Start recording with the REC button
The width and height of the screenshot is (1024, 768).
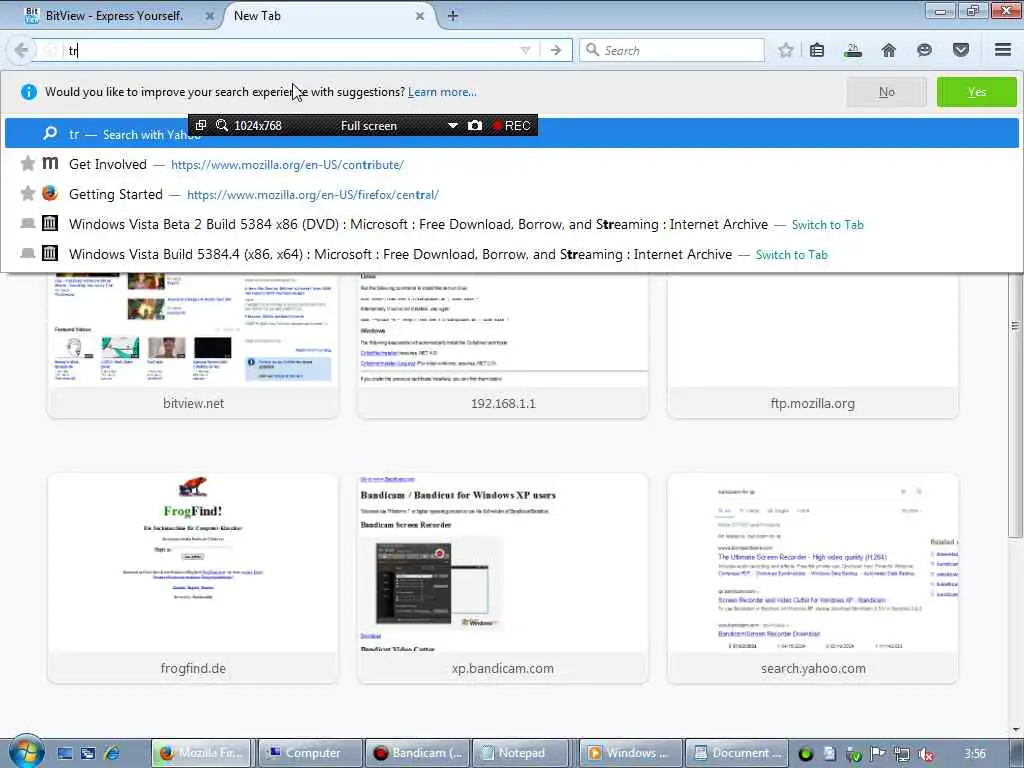[x=511, y=125]
